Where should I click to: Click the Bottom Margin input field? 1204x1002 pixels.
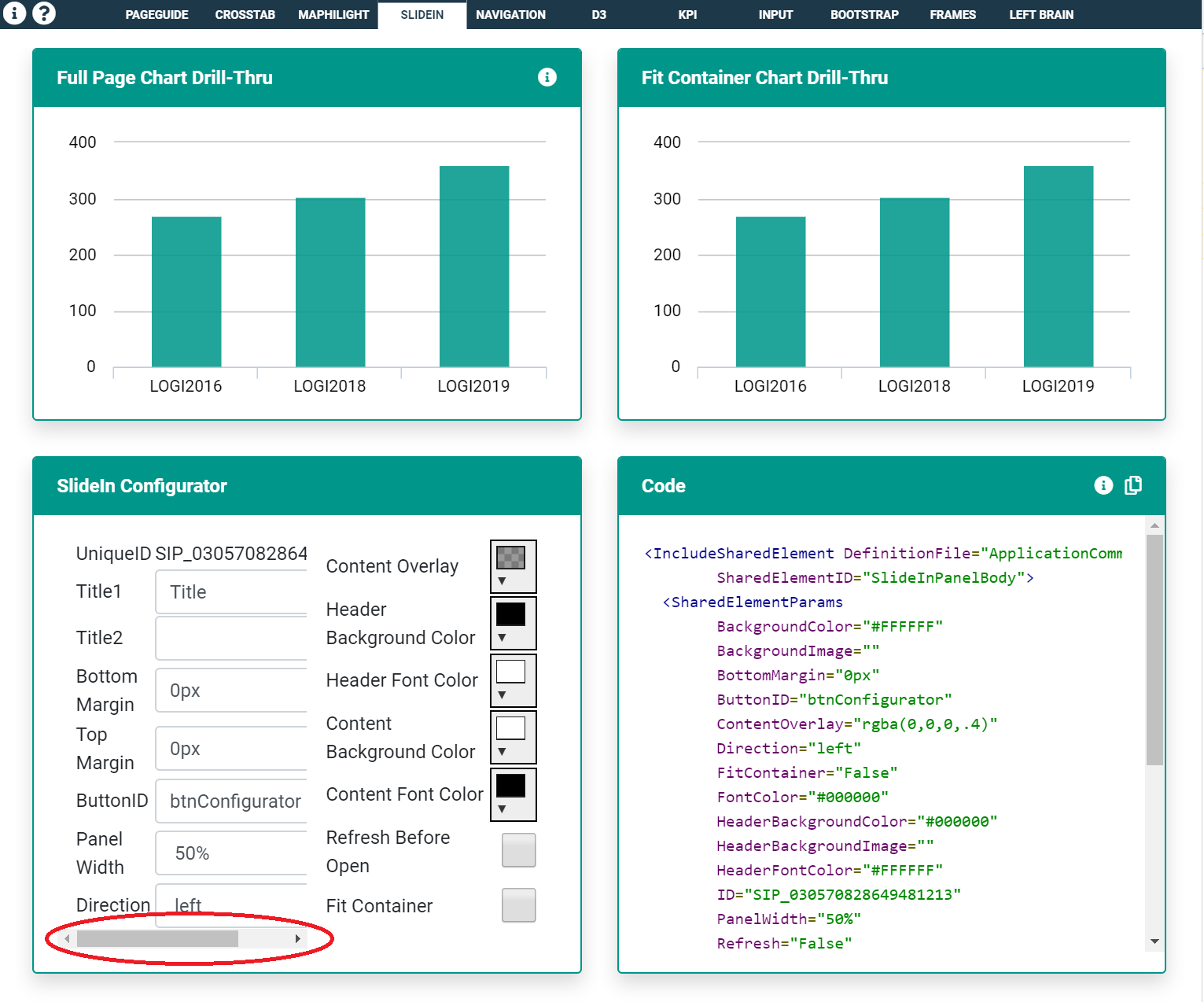click(x=231, y=691)
